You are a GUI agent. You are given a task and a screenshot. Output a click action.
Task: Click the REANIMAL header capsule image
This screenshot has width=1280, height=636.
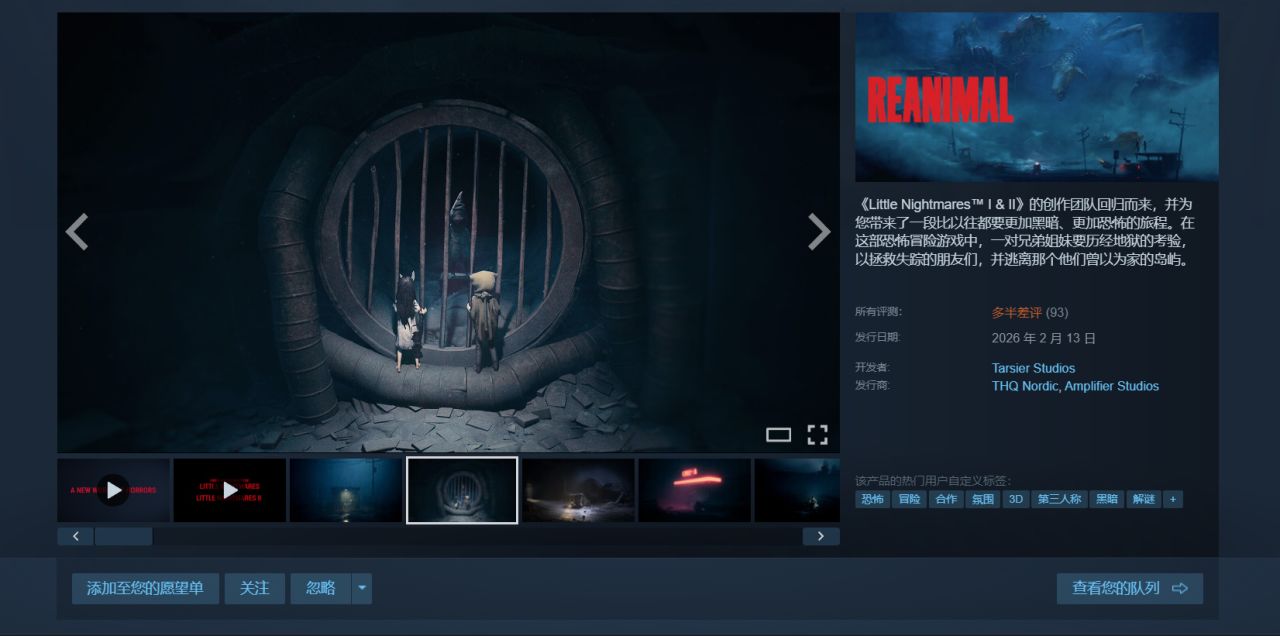click(x=1036, y=97)
